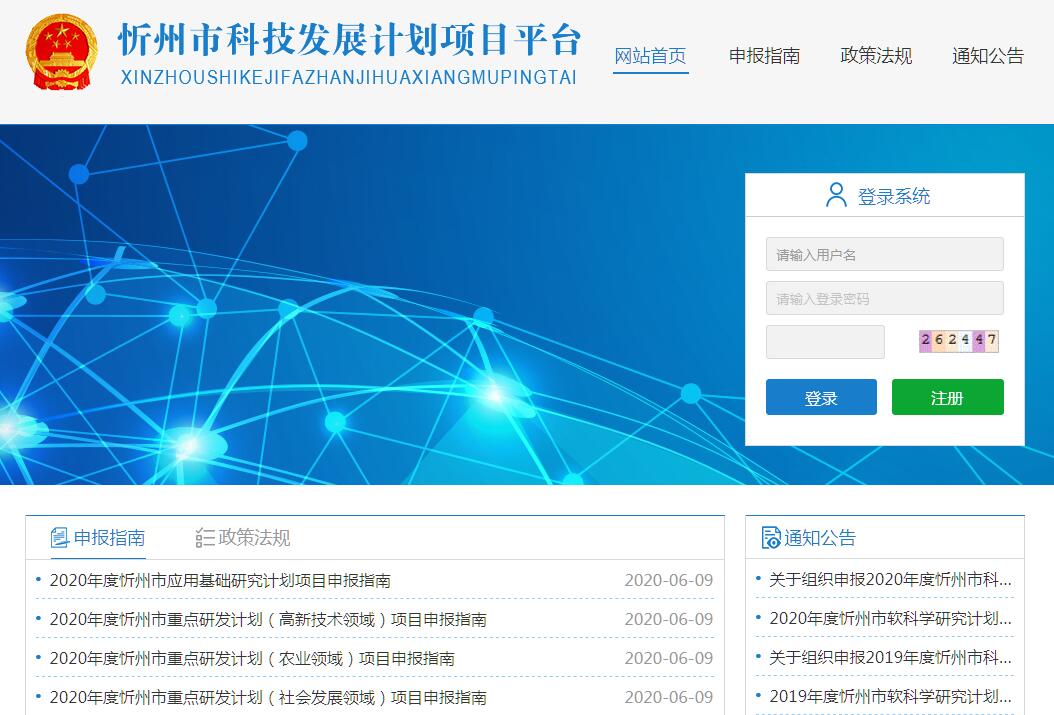
Task: Switch to the 政策法规 tab in the list panel
Action: pos(243,538)
